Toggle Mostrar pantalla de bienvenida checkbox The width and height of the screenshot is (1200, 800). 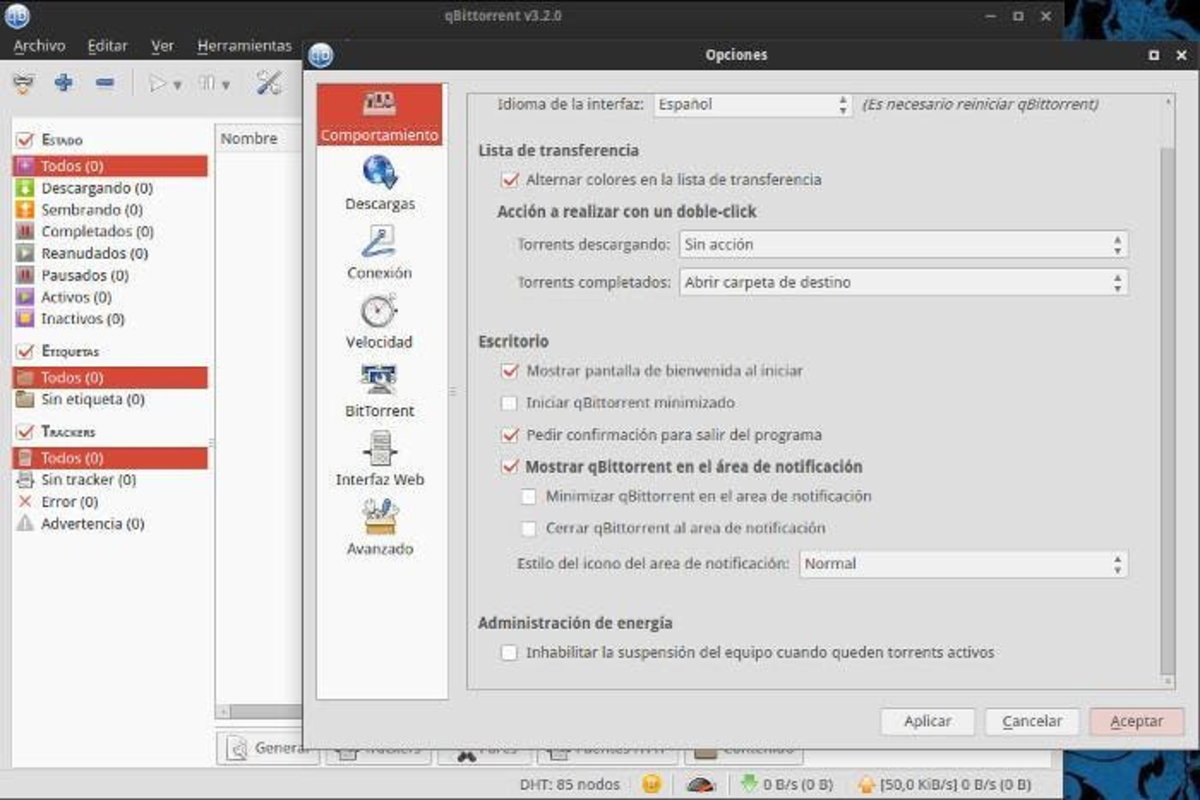[x=510, y=371]
